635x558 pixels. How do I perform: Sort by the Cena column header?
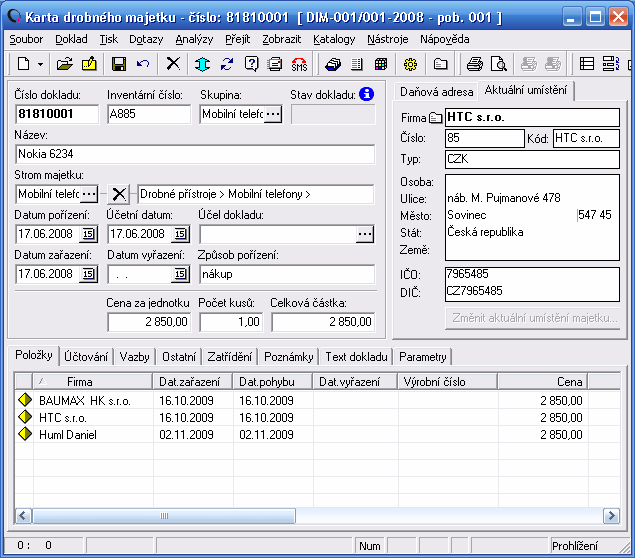543,381
